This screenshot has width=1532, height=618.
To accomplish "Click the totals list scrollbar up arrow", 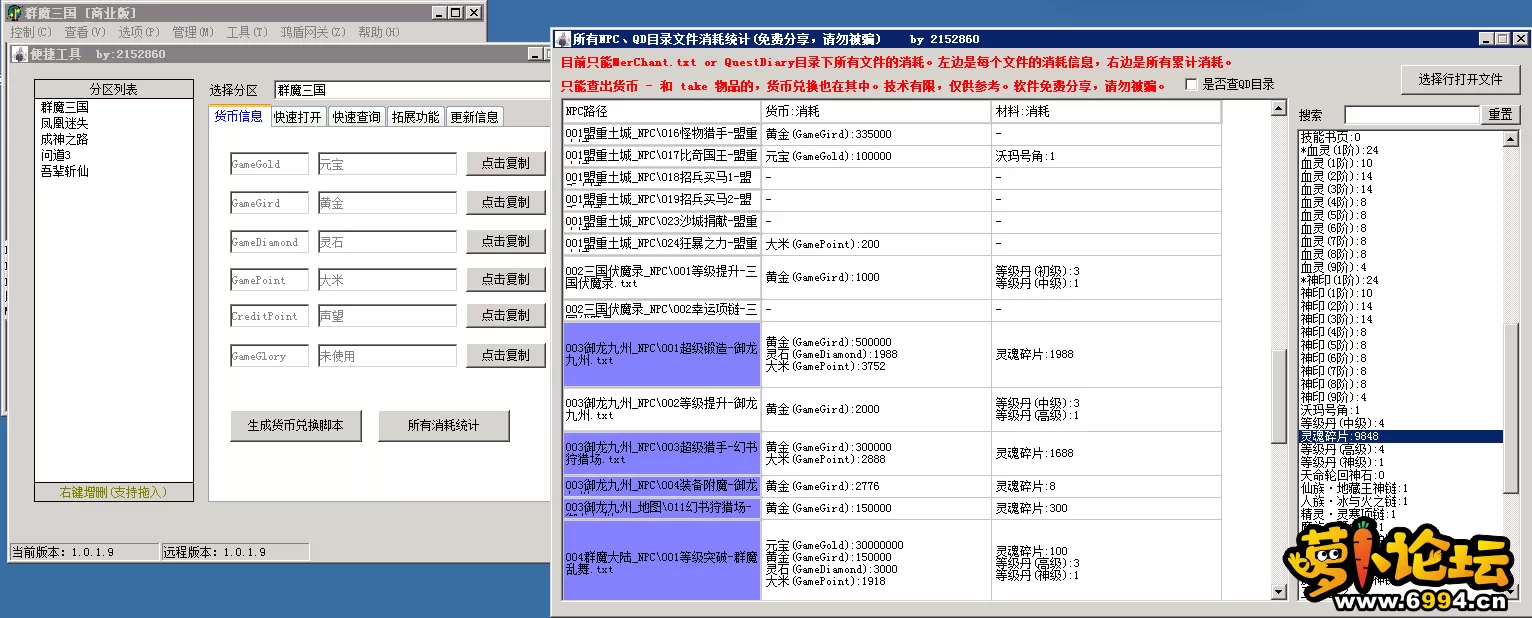I will (1511, 139).
